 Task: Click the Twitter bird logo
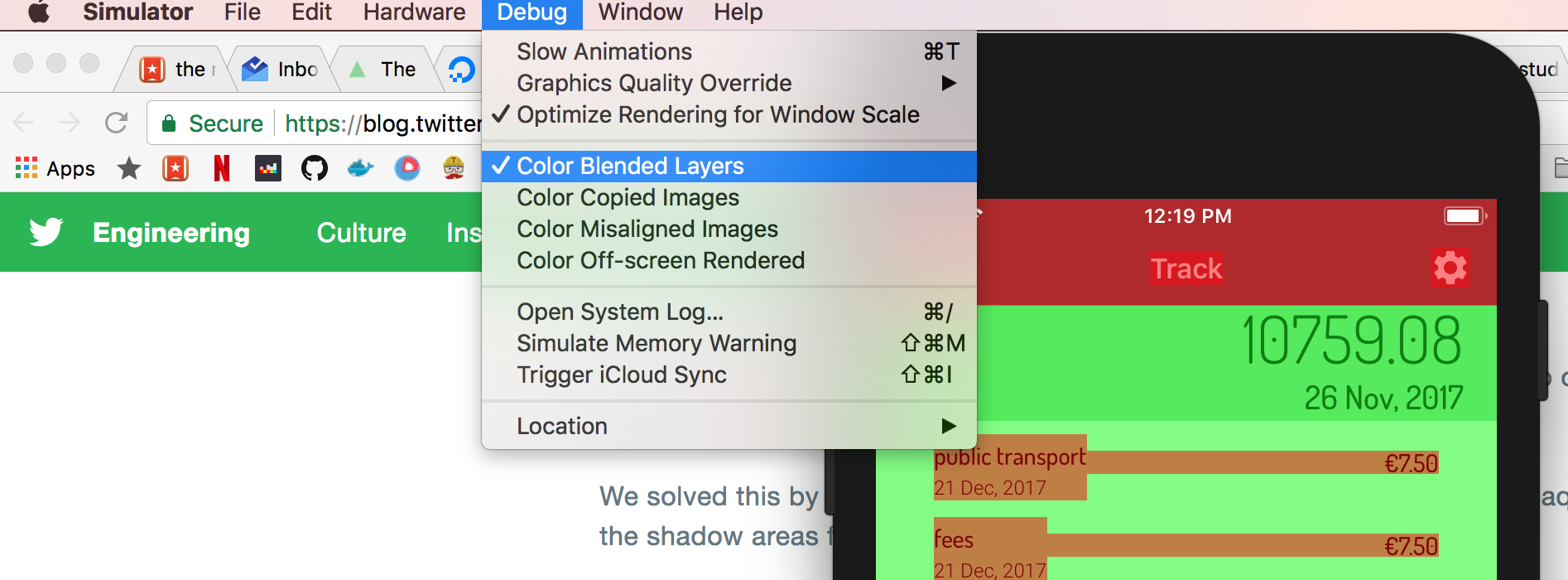coord(46,232)
